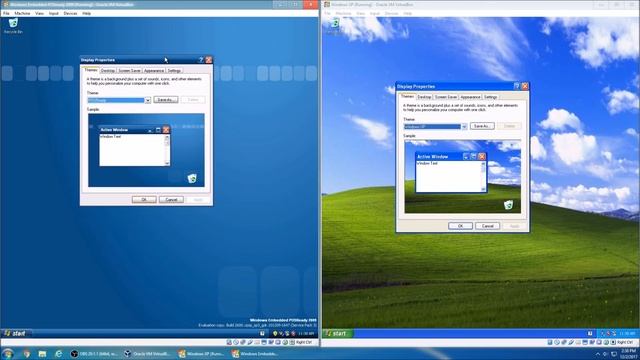Open Machine menu in POSReady VirtualBox window
The image size is (640, 360).
[22, 13]
